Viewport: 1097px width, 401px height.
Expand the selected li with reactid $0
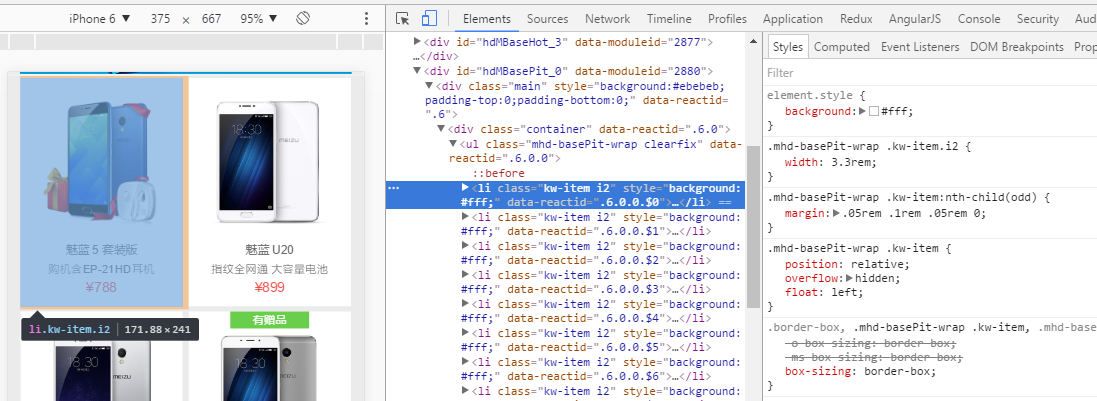tap(466, 188)
